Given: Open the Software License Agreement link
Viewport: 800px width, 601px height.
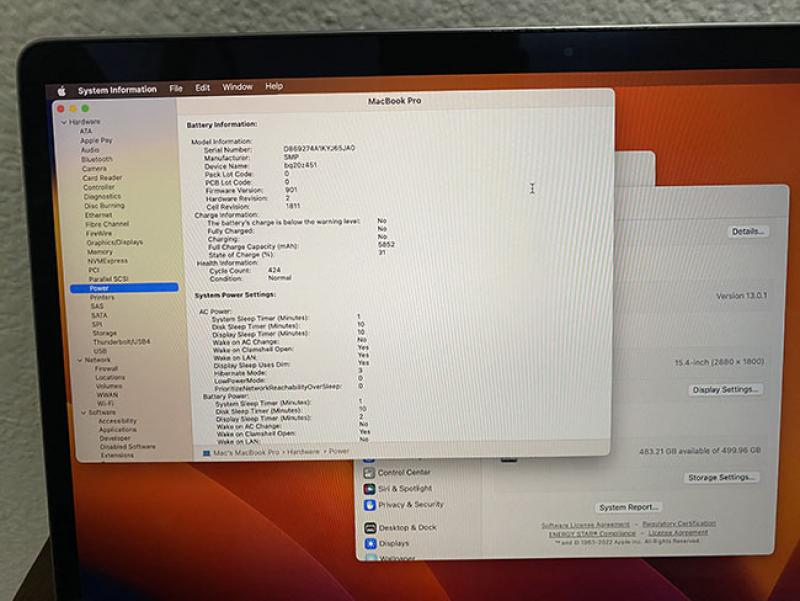Looking at the screenshot, I should point(585,525).
